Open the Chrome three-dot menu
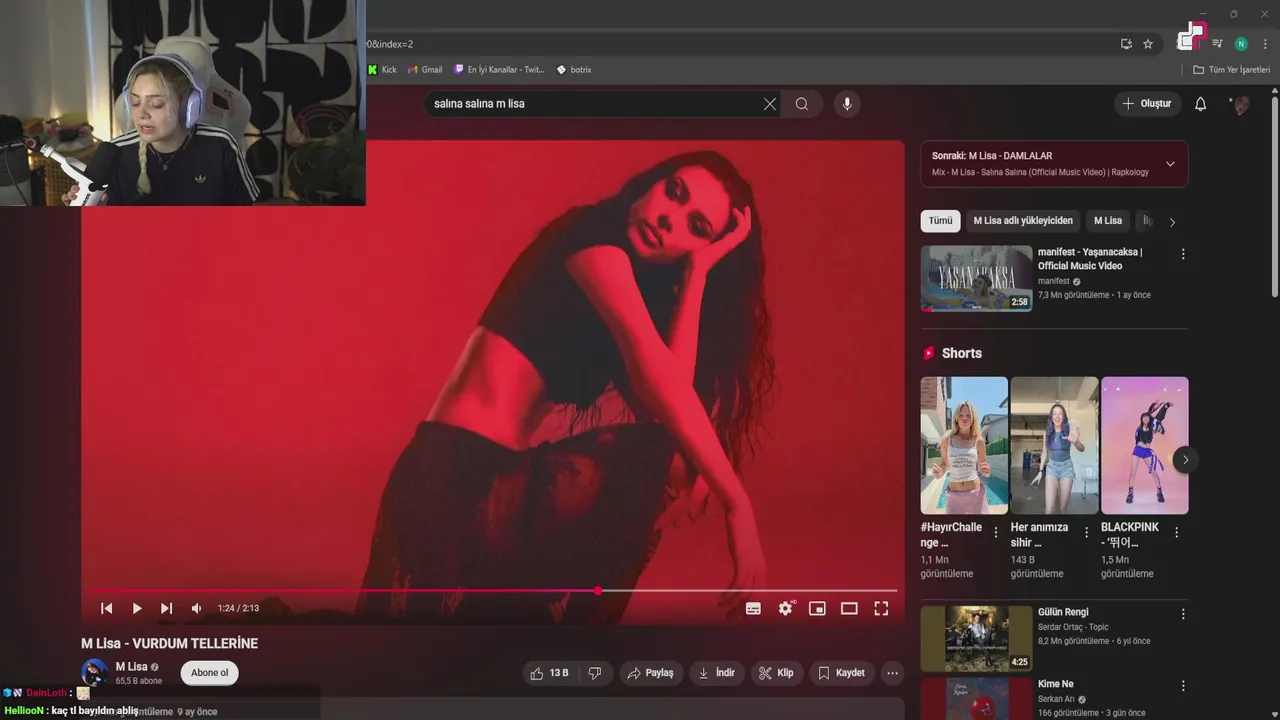1280x720 pixels. tap(1265, 44)
